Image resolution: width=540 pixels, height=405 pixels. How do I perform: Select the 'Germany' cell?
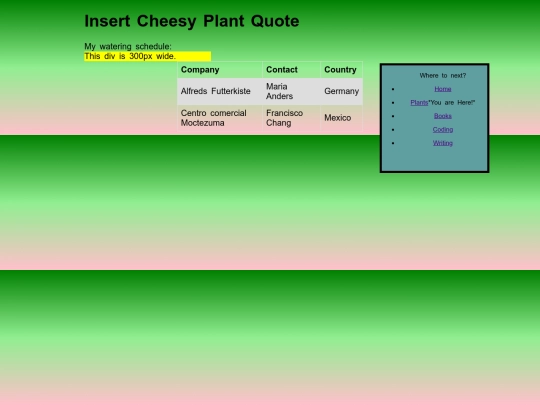coord(342,91)
